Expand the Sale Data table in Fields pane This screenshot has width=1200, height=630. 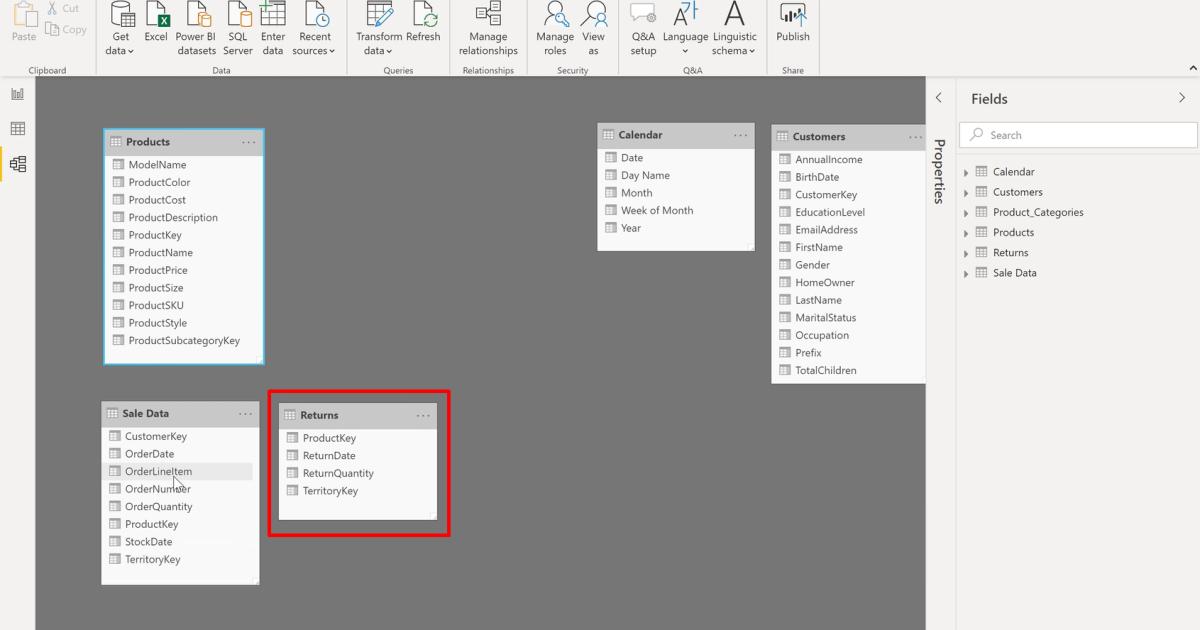pos(965,272)
